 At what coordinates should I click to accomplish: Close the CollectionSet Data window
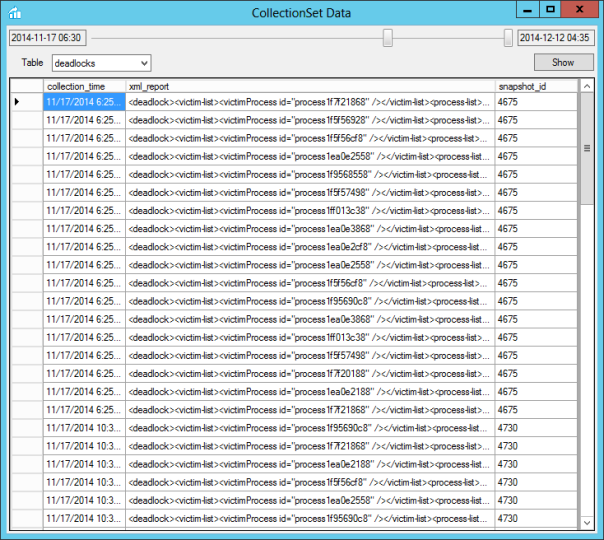coord(580,10)
